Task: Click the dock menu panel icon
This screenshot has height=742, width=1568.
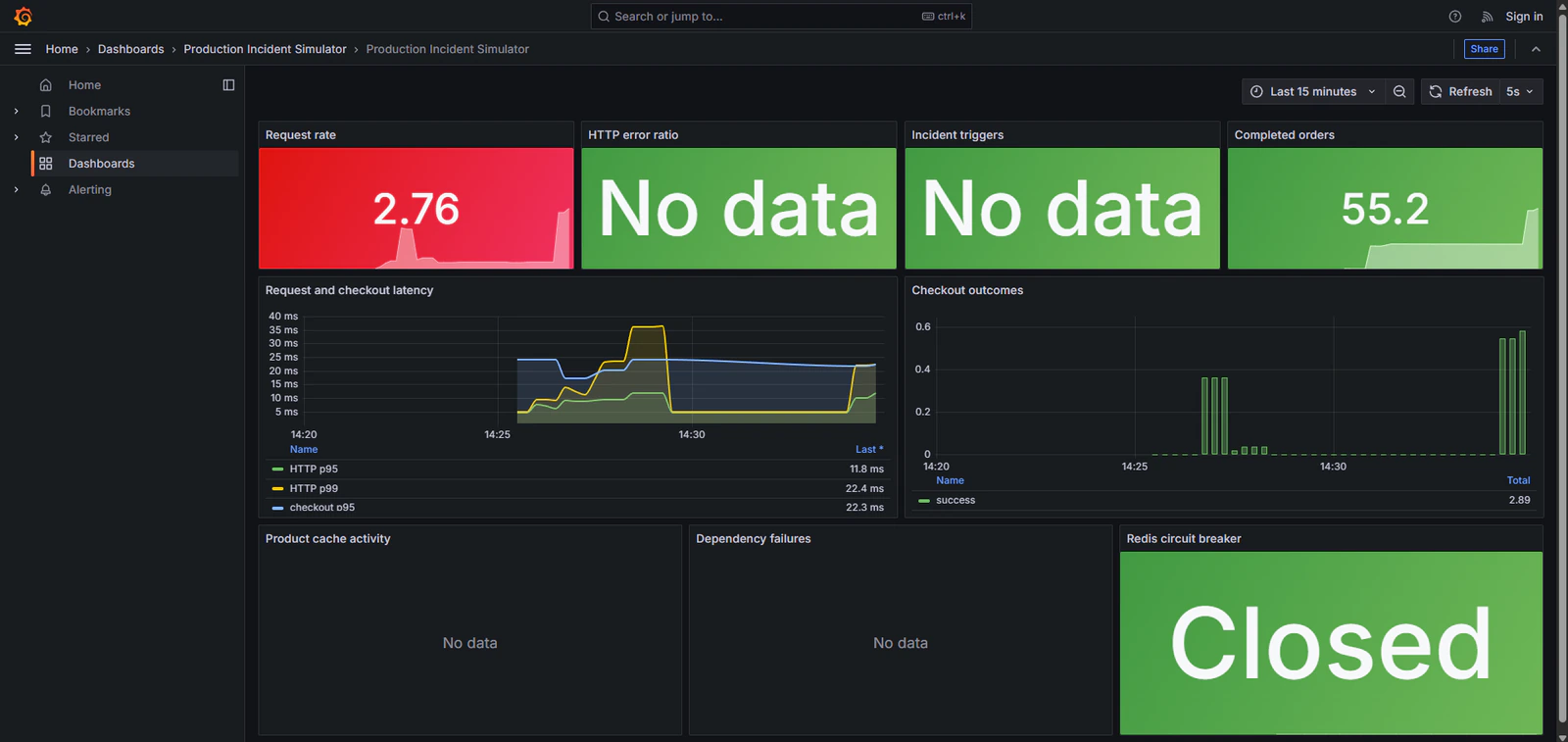Action: click(228, 85)
